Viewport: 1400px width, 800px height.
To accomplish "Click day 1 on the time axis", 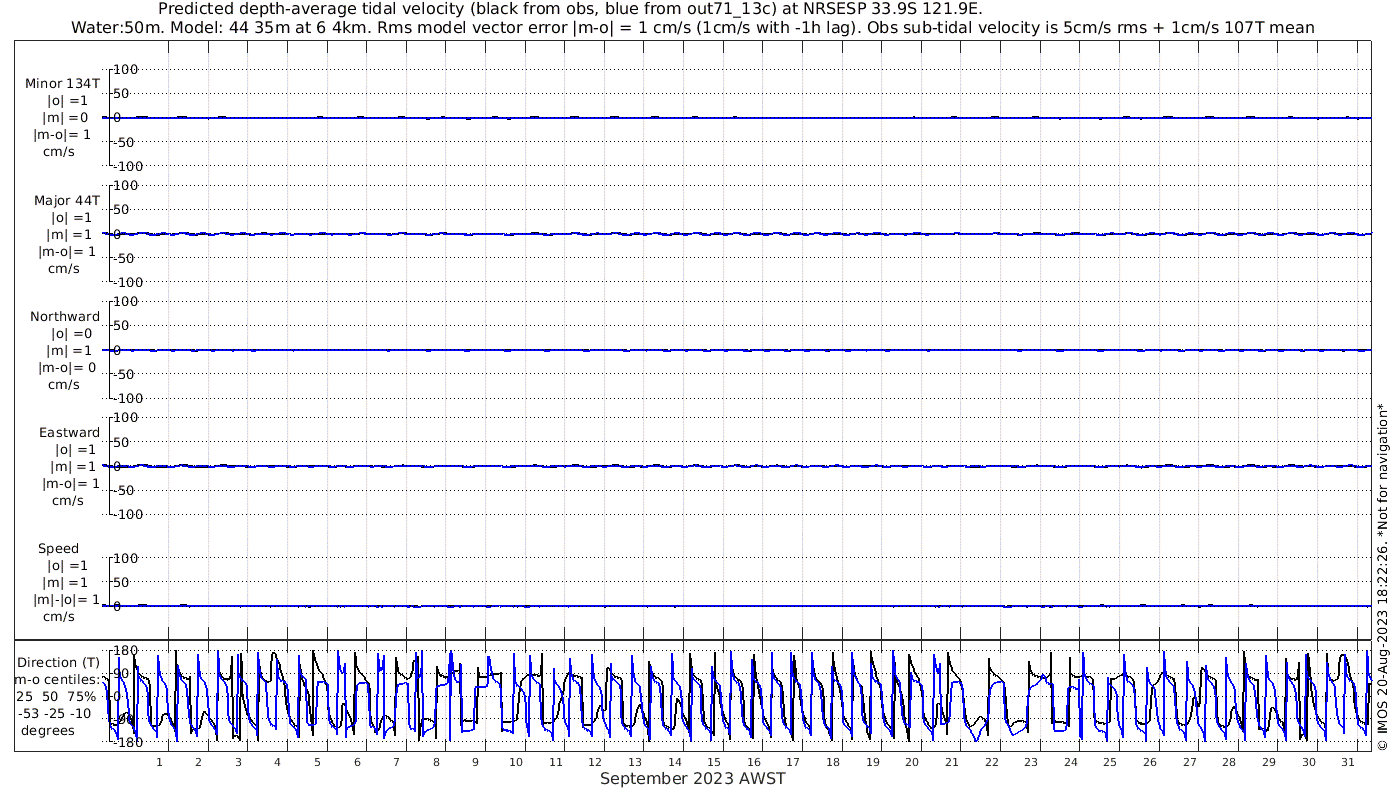I will (x=159, y=762).
